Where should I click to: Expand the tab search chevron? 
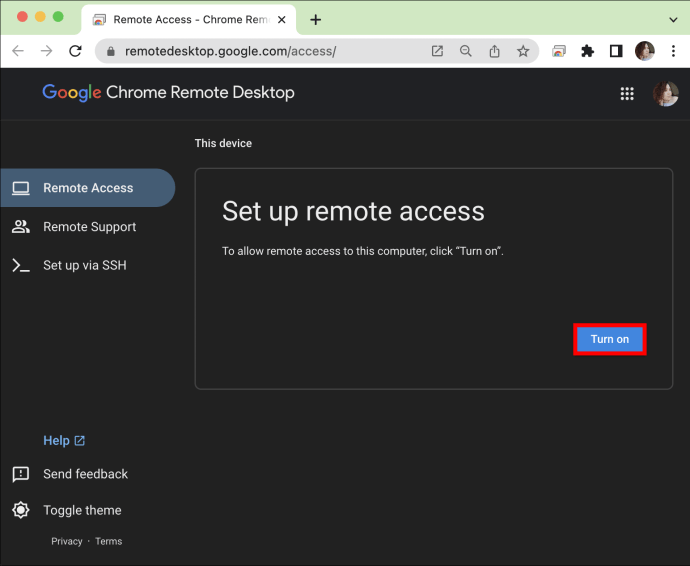[673, 20]
